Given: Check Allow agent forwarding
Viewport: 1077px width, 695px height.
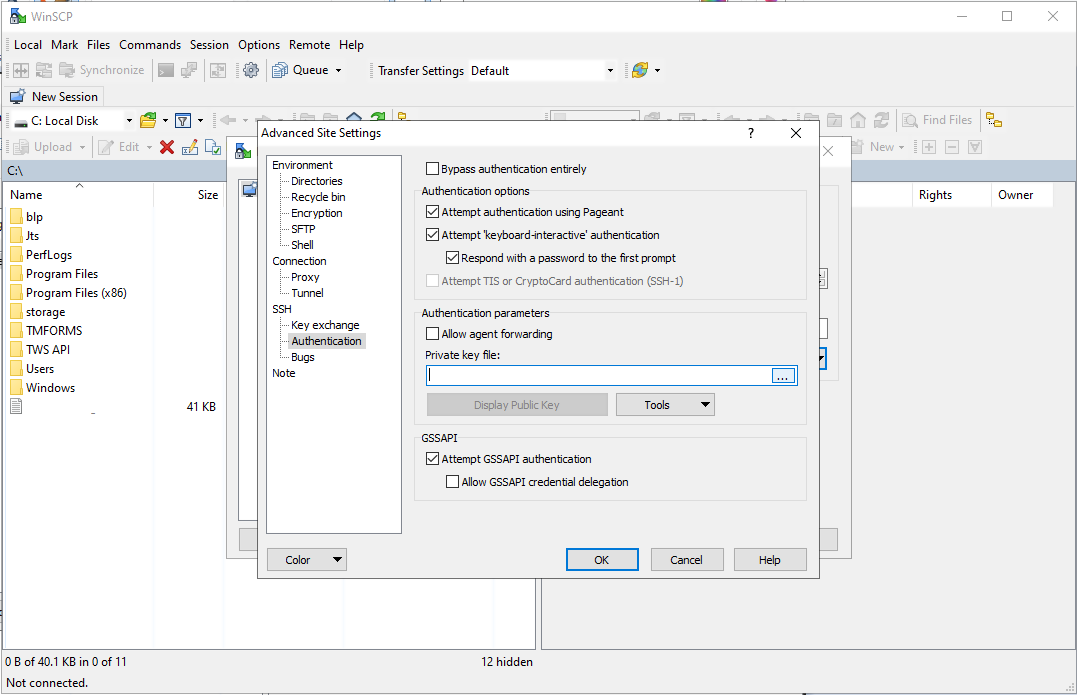Looking at the screenshot, I should coord(432,334).
